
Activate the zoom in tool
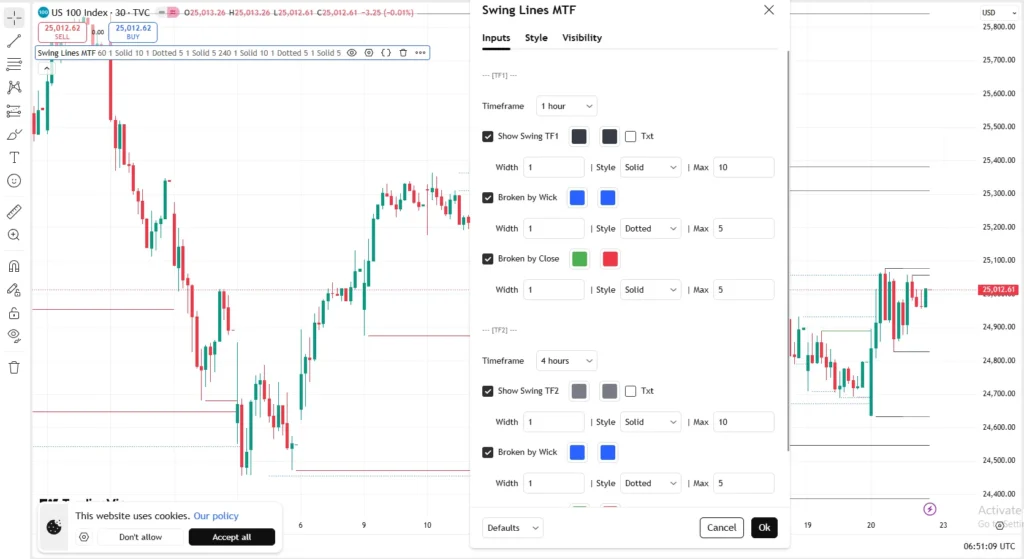pos(14,235)
